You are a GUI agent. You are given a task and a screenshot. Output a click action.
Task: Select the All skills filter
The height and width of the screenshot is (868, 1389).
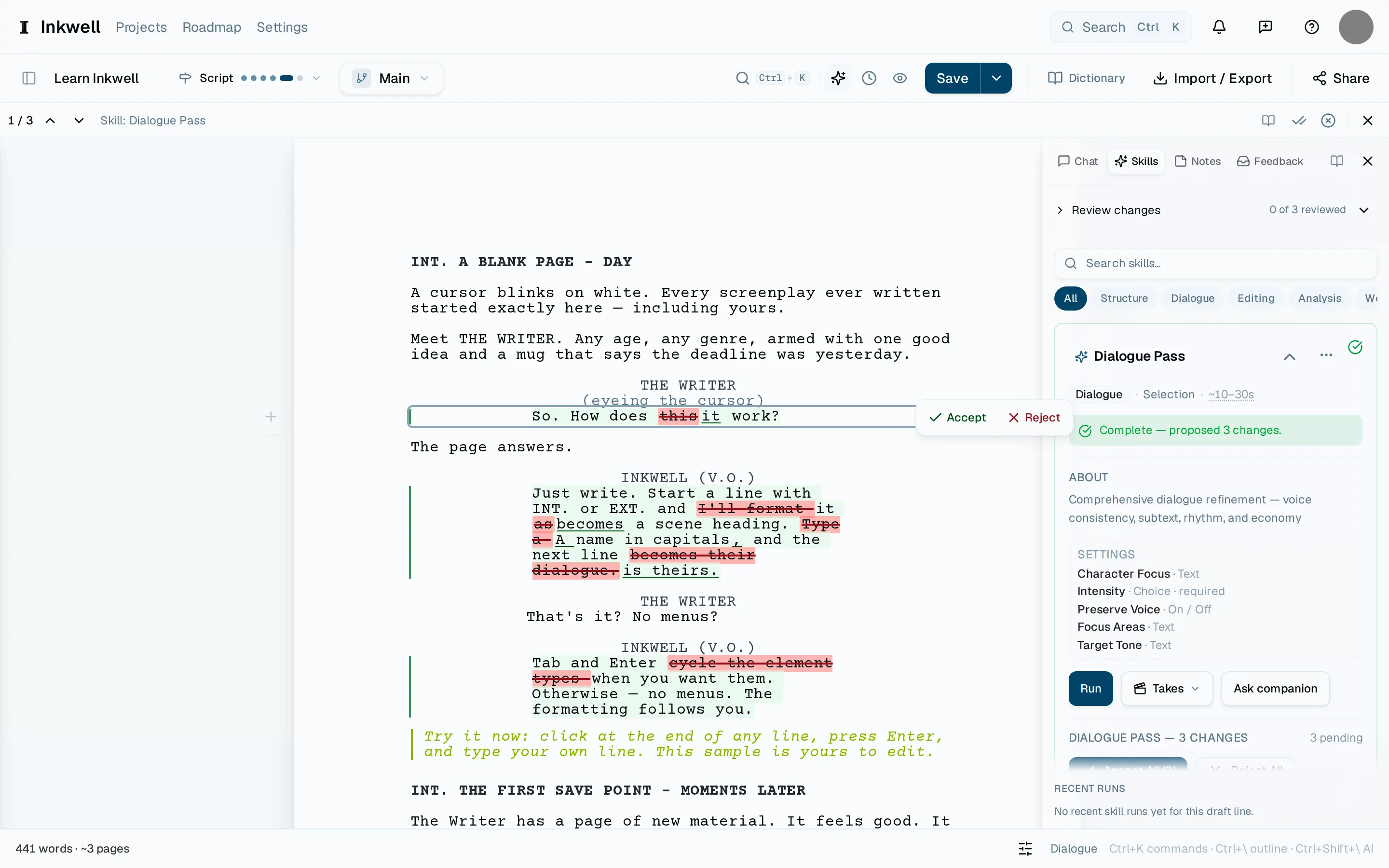[1071, 298]
